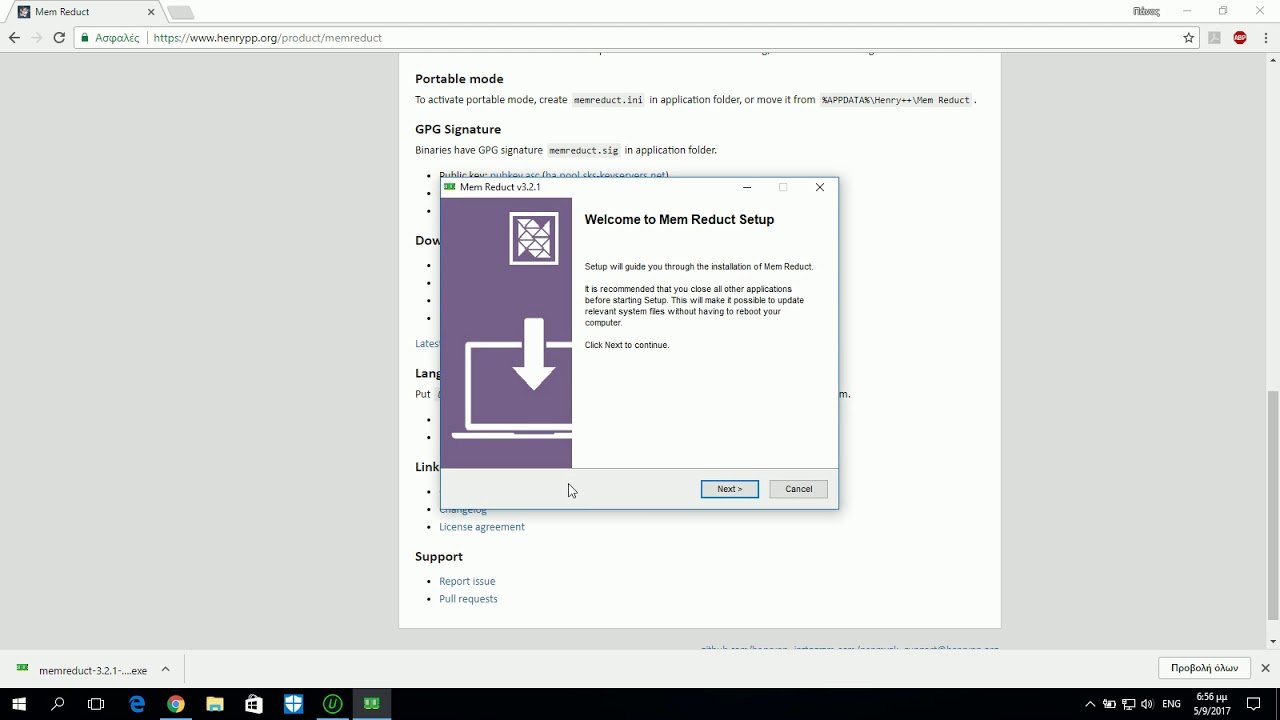Image resolution: width=1280 pixels, height=720 pixels.
Task: Select the Mem Reduct installer taskbar icon
Action: point(371,704)
